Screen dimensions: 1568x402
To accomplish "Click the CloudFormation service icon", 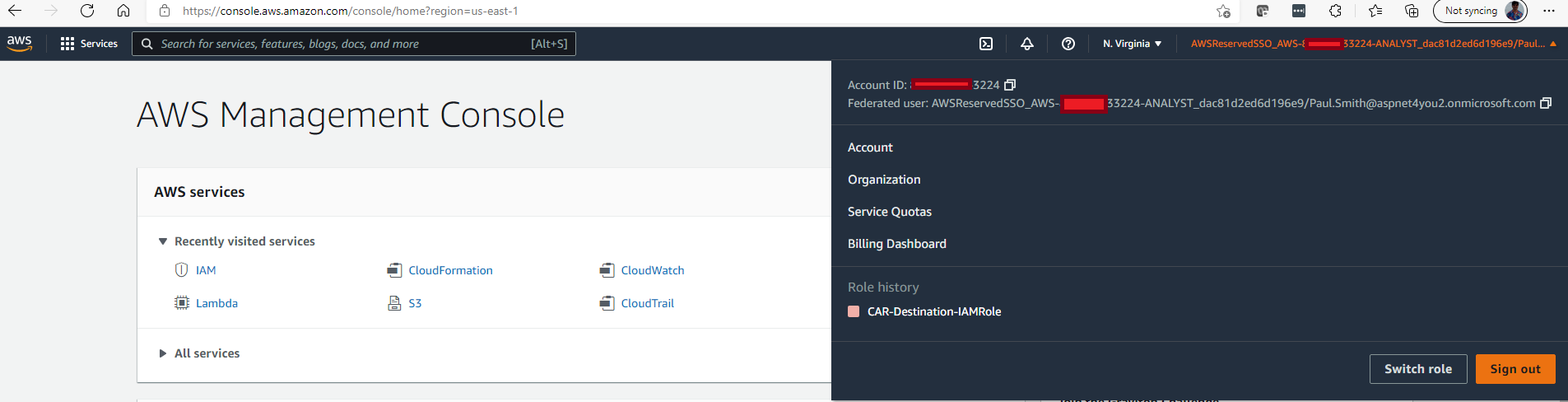I will coord(394,270).
